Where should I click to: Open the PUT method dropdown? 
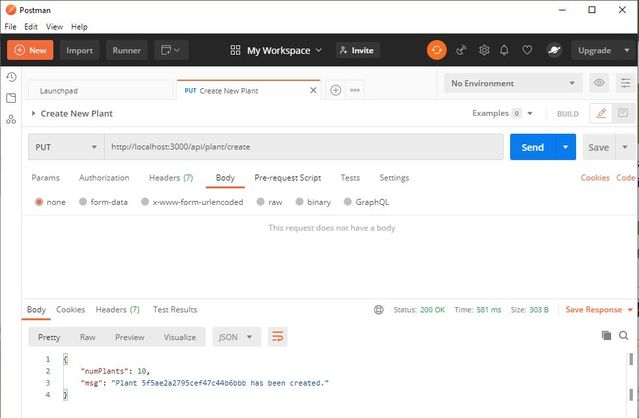66,147
